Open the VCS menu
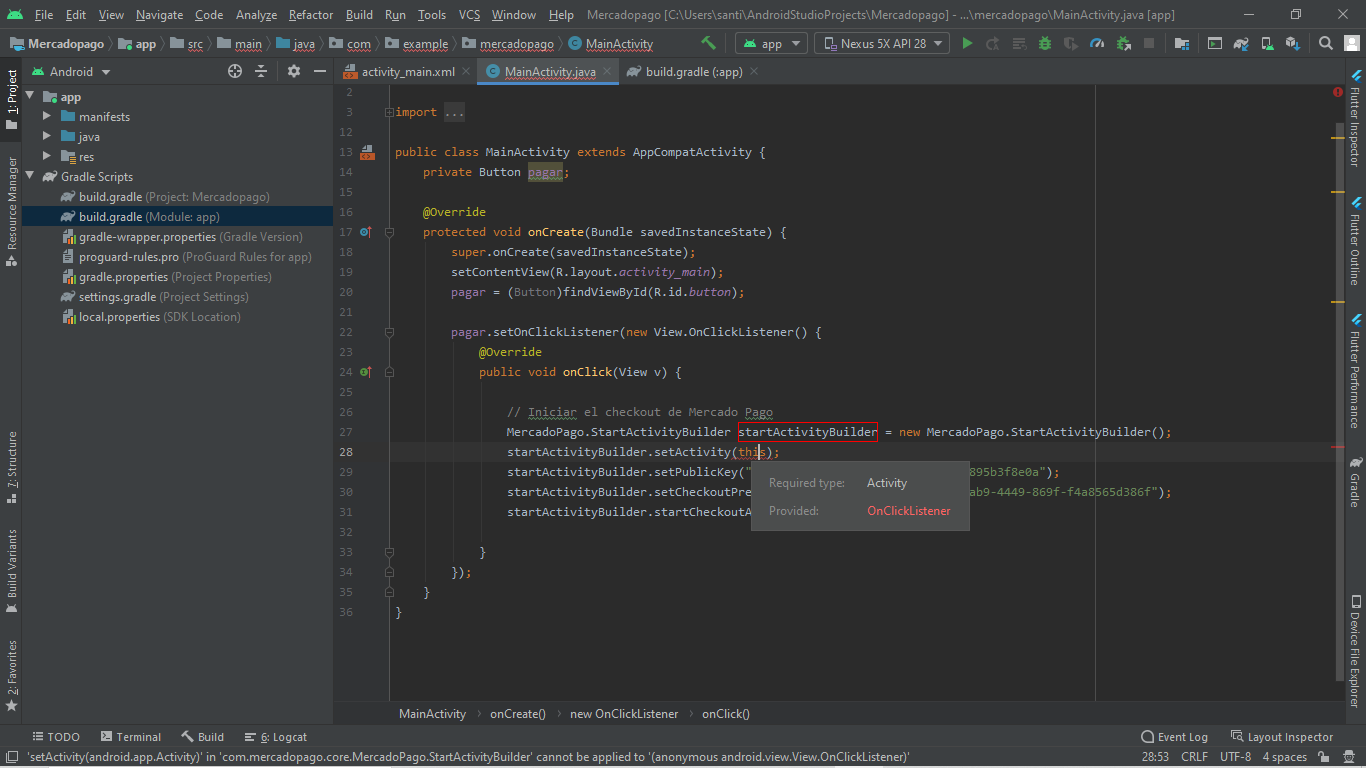This screenshot has width=1366, height=768. point(470,15)
